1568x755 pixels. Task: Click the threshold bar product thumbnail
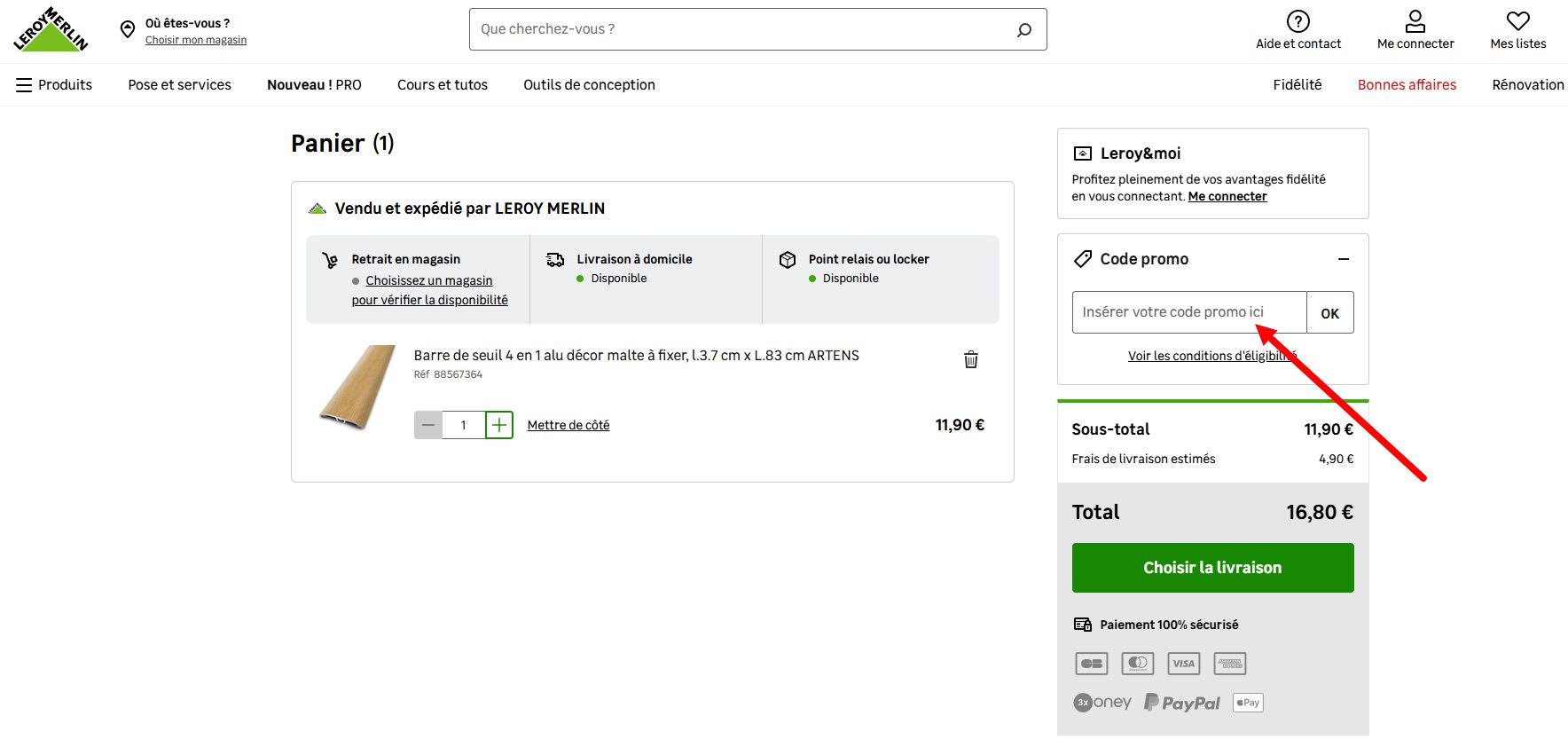pos(357,387)
